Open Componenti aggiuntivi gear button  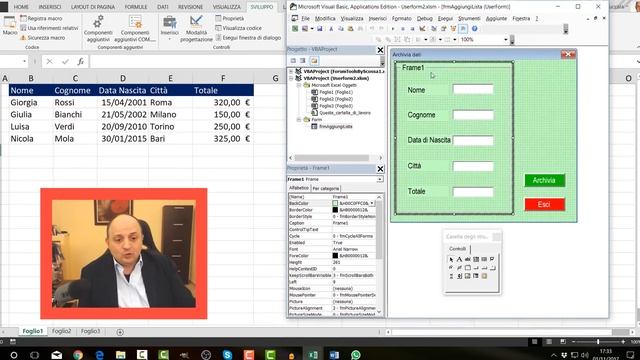(x=98, y=29)
